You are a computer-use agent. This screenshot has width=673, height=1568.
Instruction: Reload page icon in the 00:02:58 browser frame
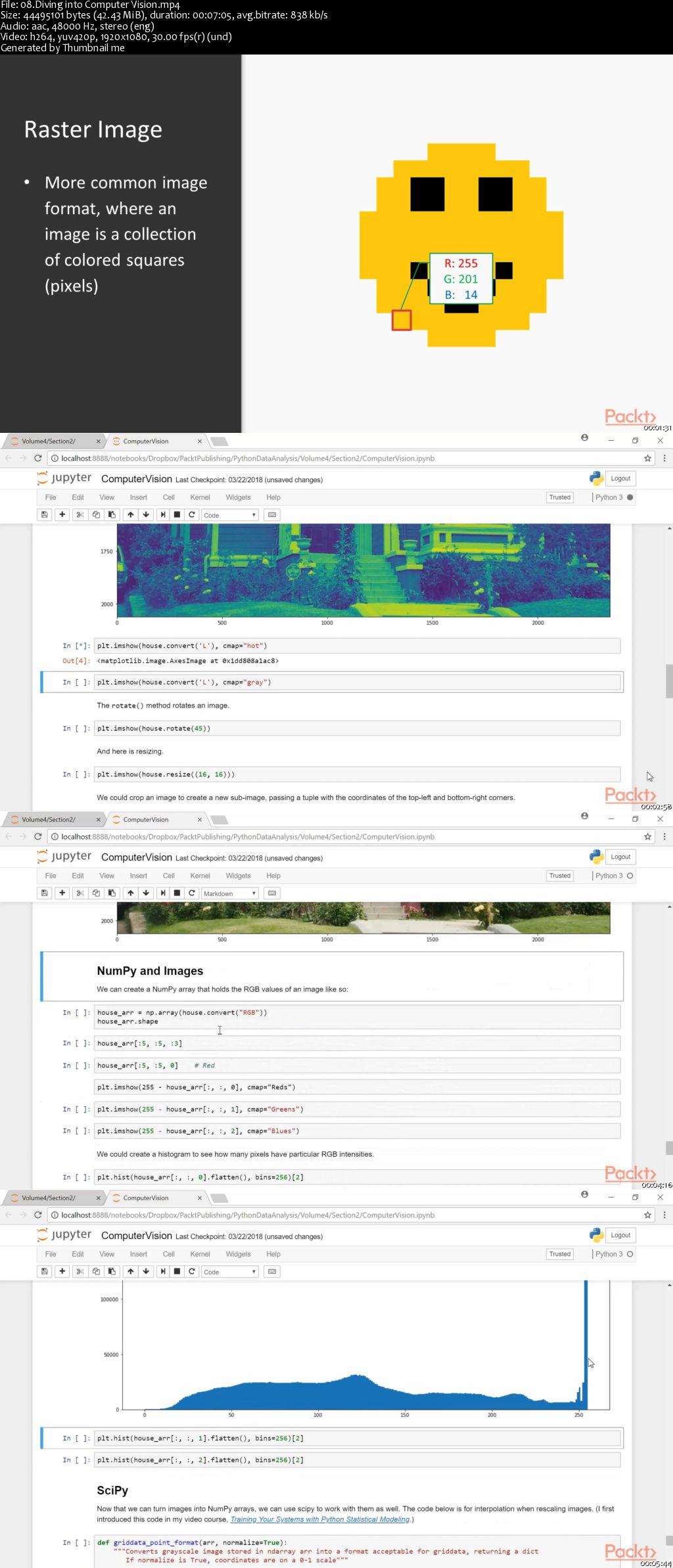pos(38,459)
